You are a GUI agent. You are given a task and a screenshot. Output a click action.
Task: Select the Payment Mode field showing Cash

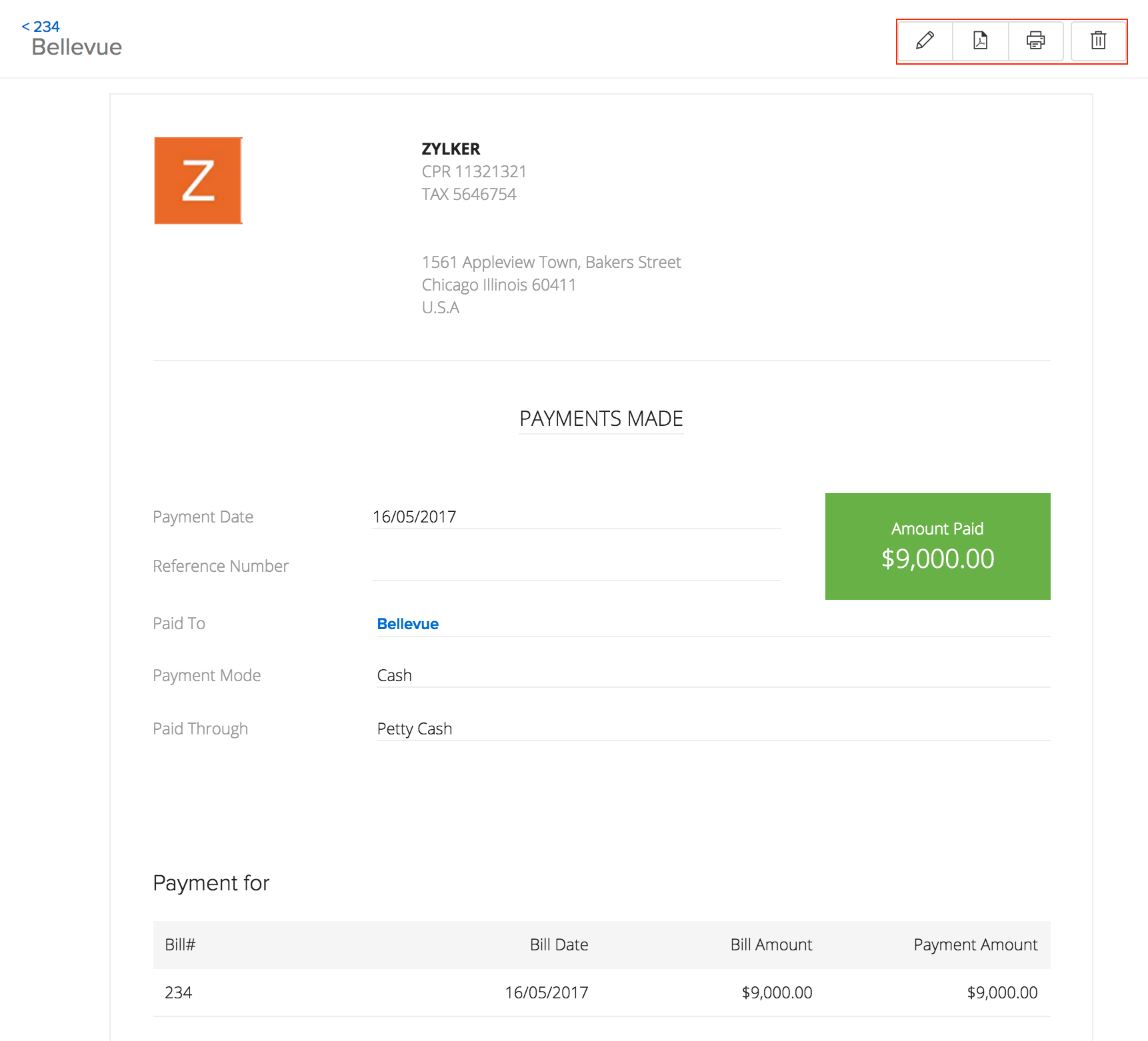[395, 675]
